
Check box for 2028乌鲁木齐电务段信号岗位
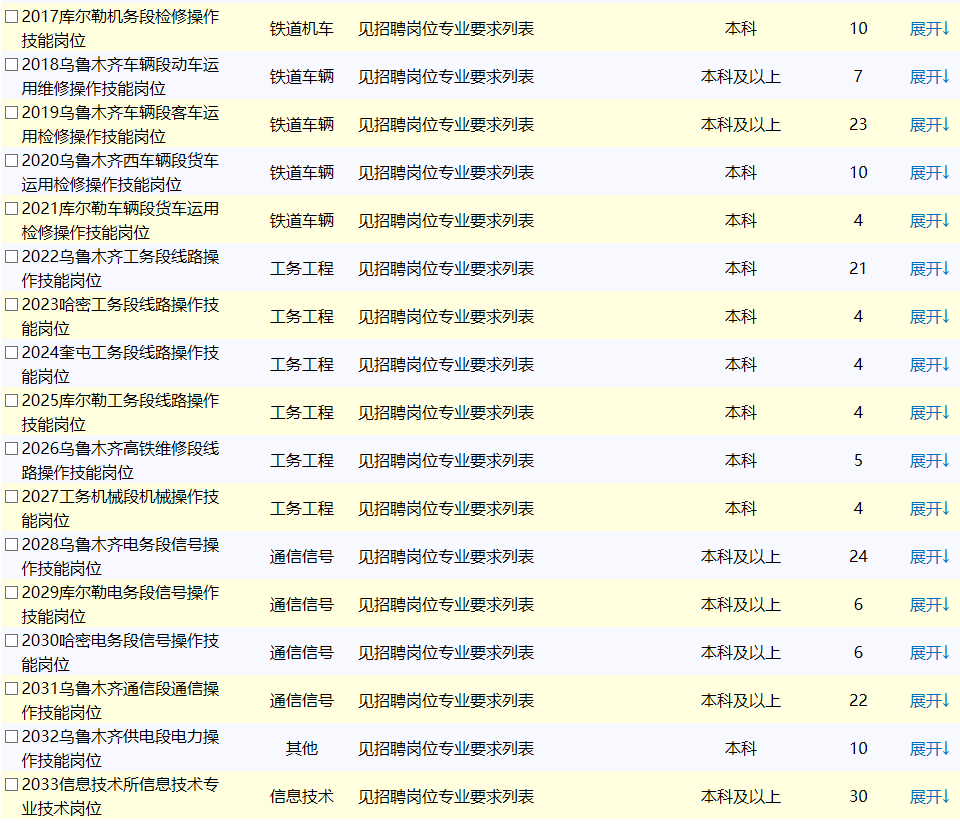pos(12,544)
